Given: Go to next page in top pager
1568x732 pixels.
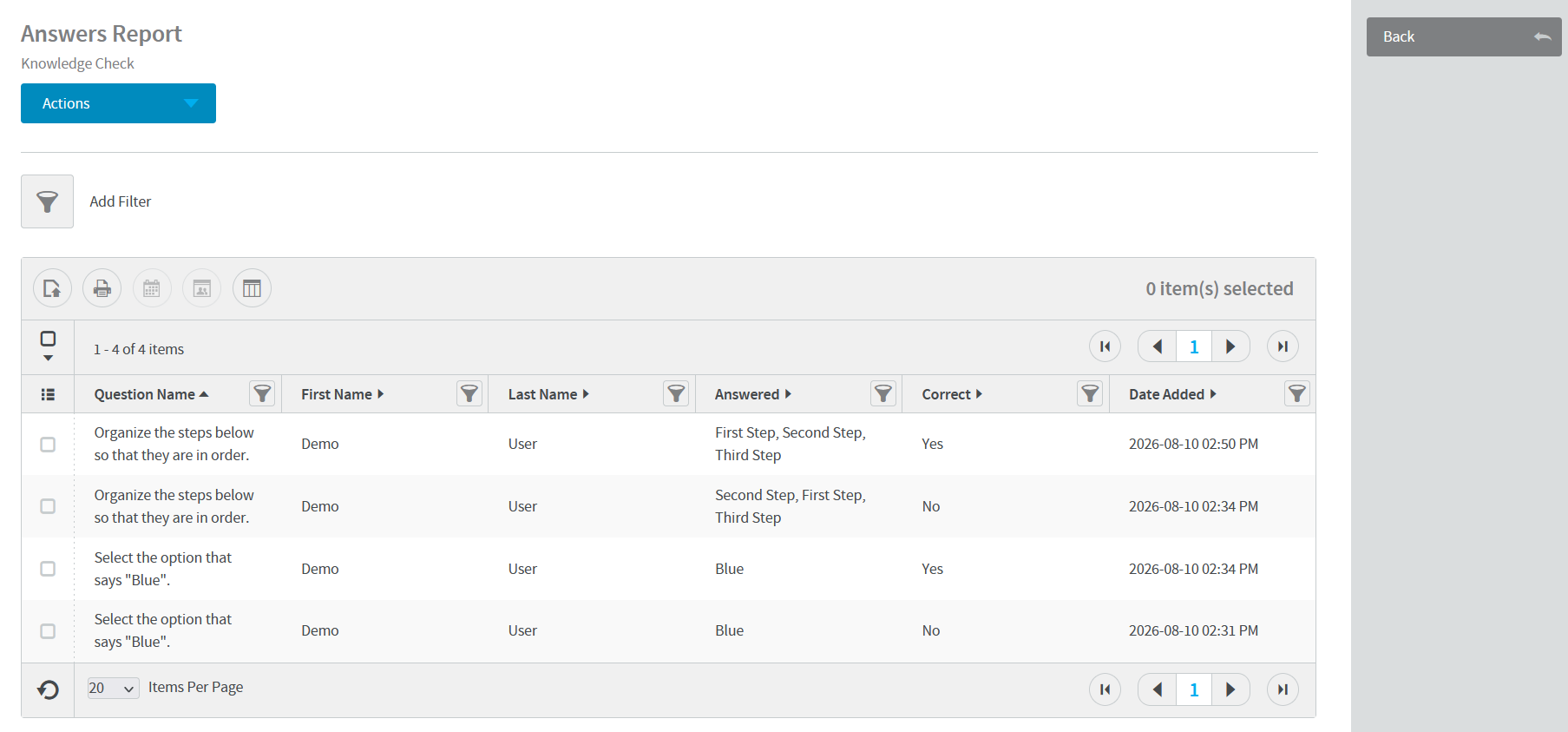Looking at the screenshot, I should point(1230,346).
